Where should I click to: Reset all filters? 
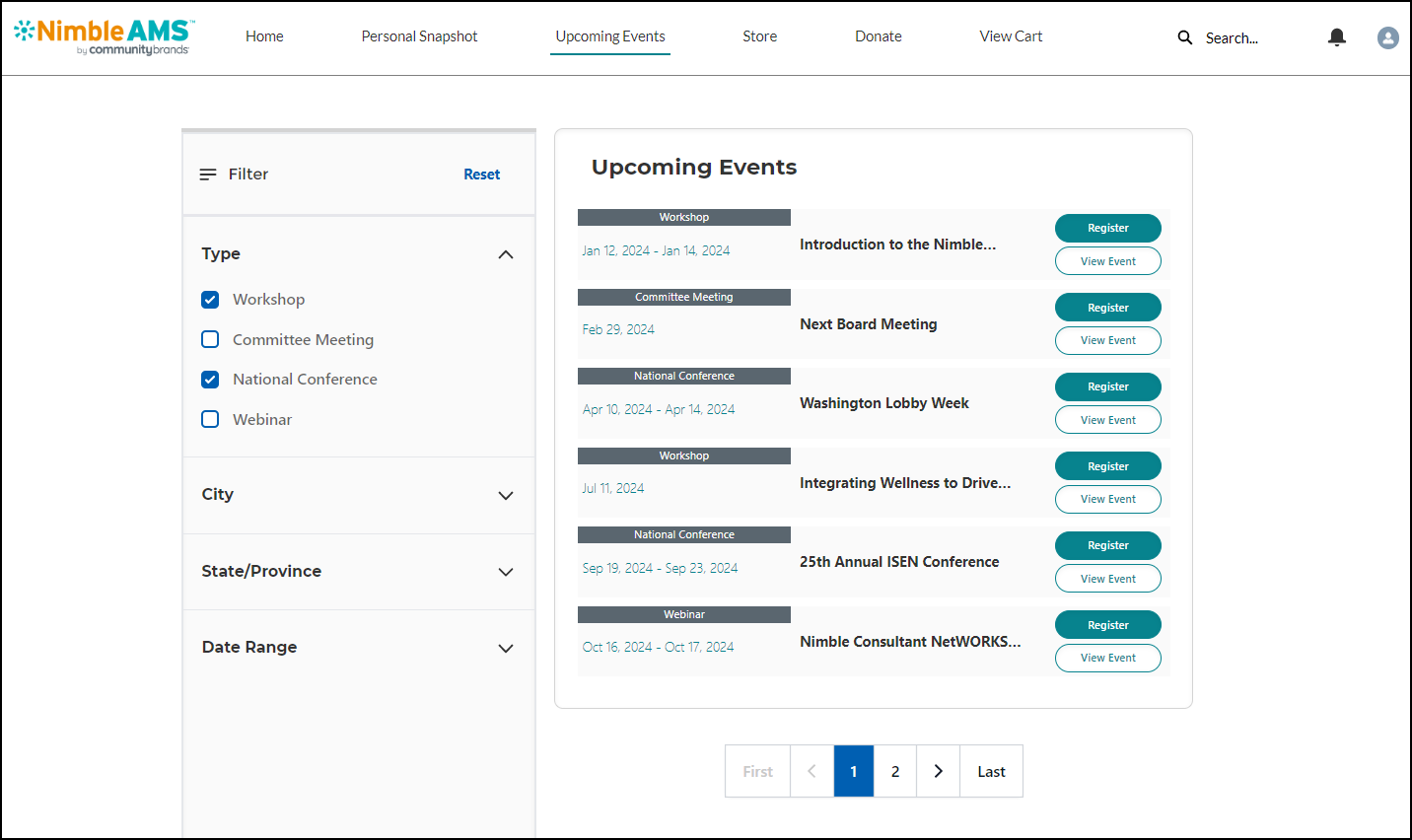point(481,175)
